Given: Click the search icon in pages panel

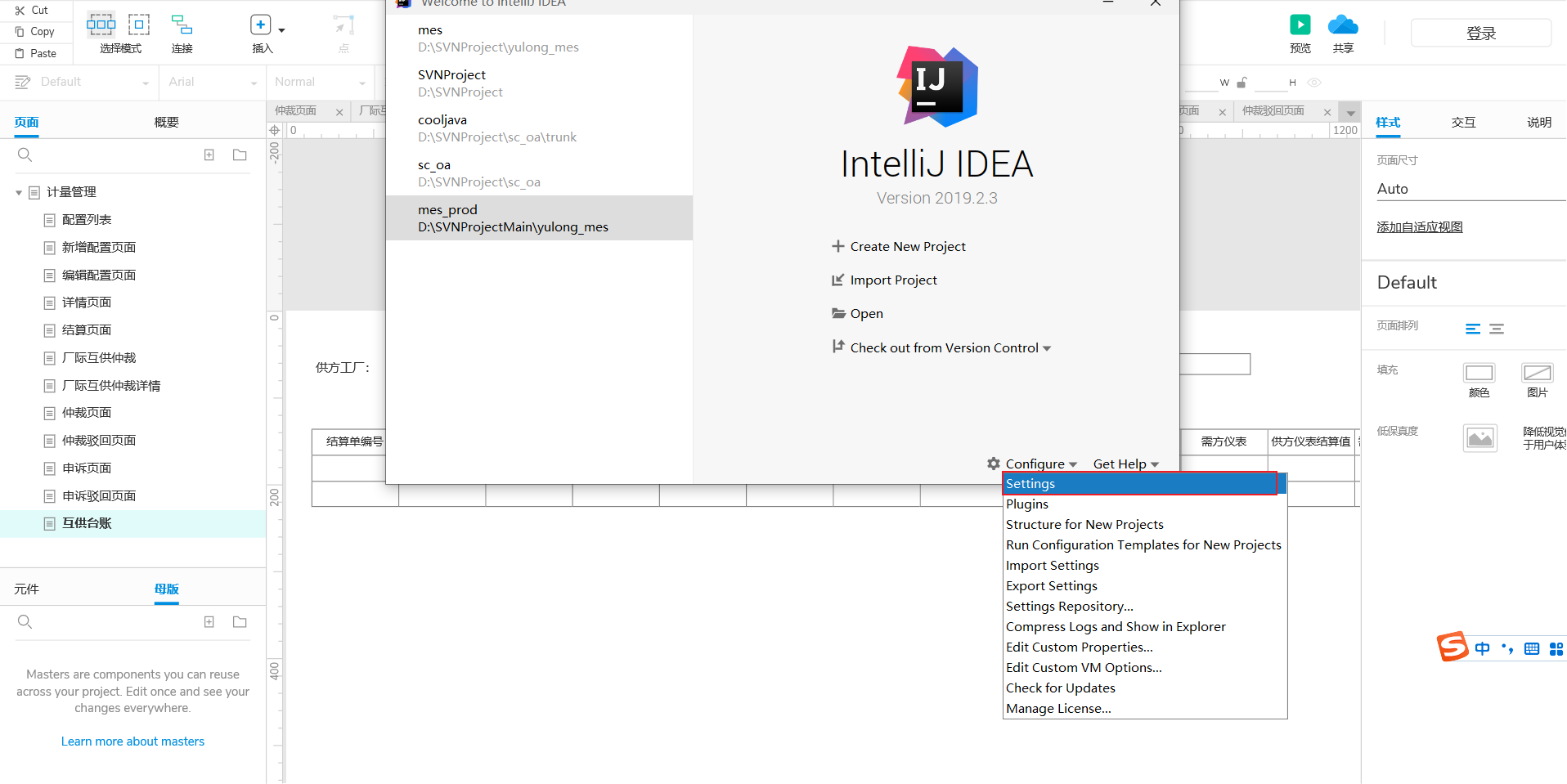Looking at the screenshot, I should pyautogui.click(x=25, y=155).
